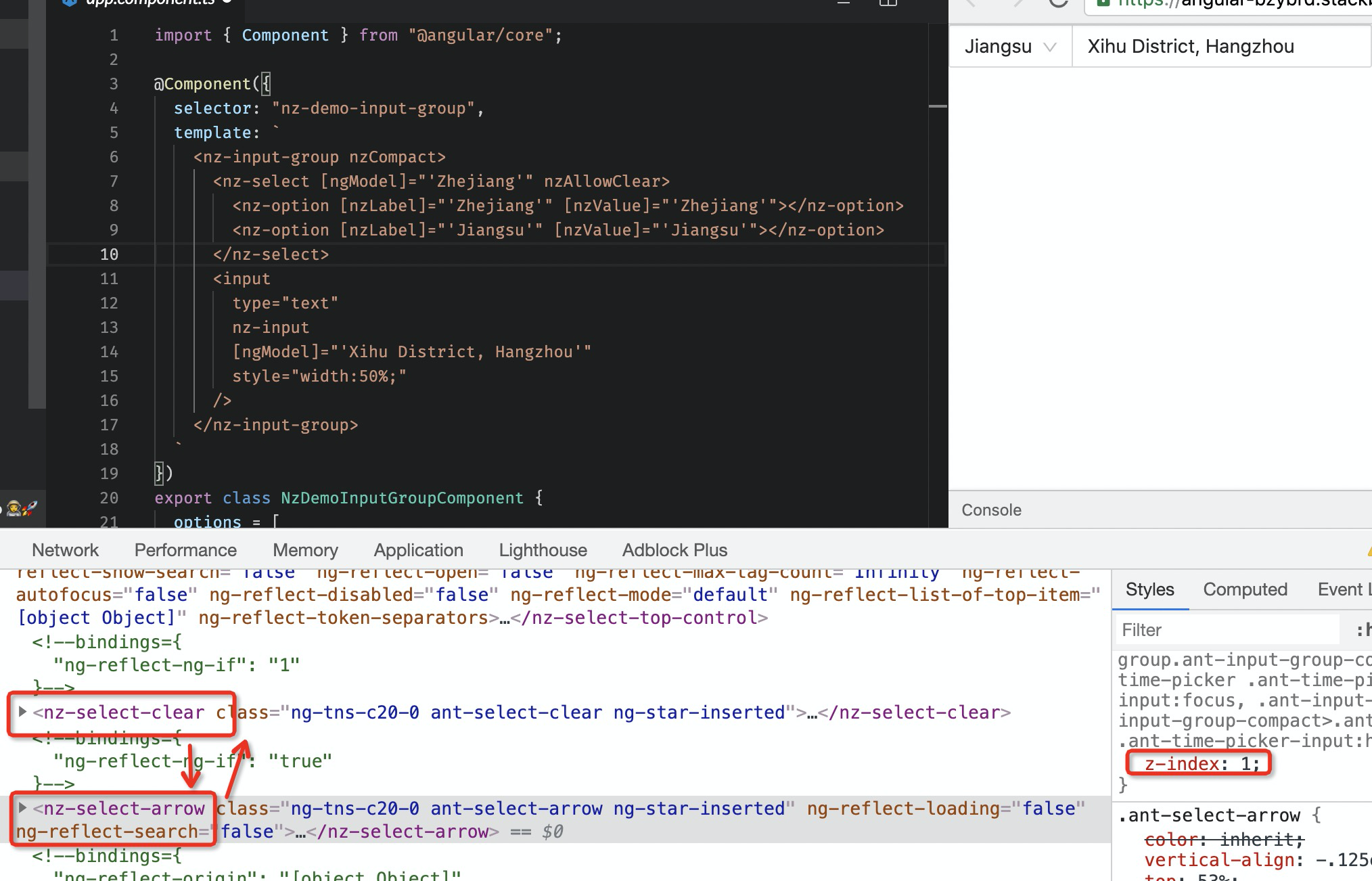Open the Memory tab
The height and width of the screenshot is (881, 1372).
click(x=305, y=550)
